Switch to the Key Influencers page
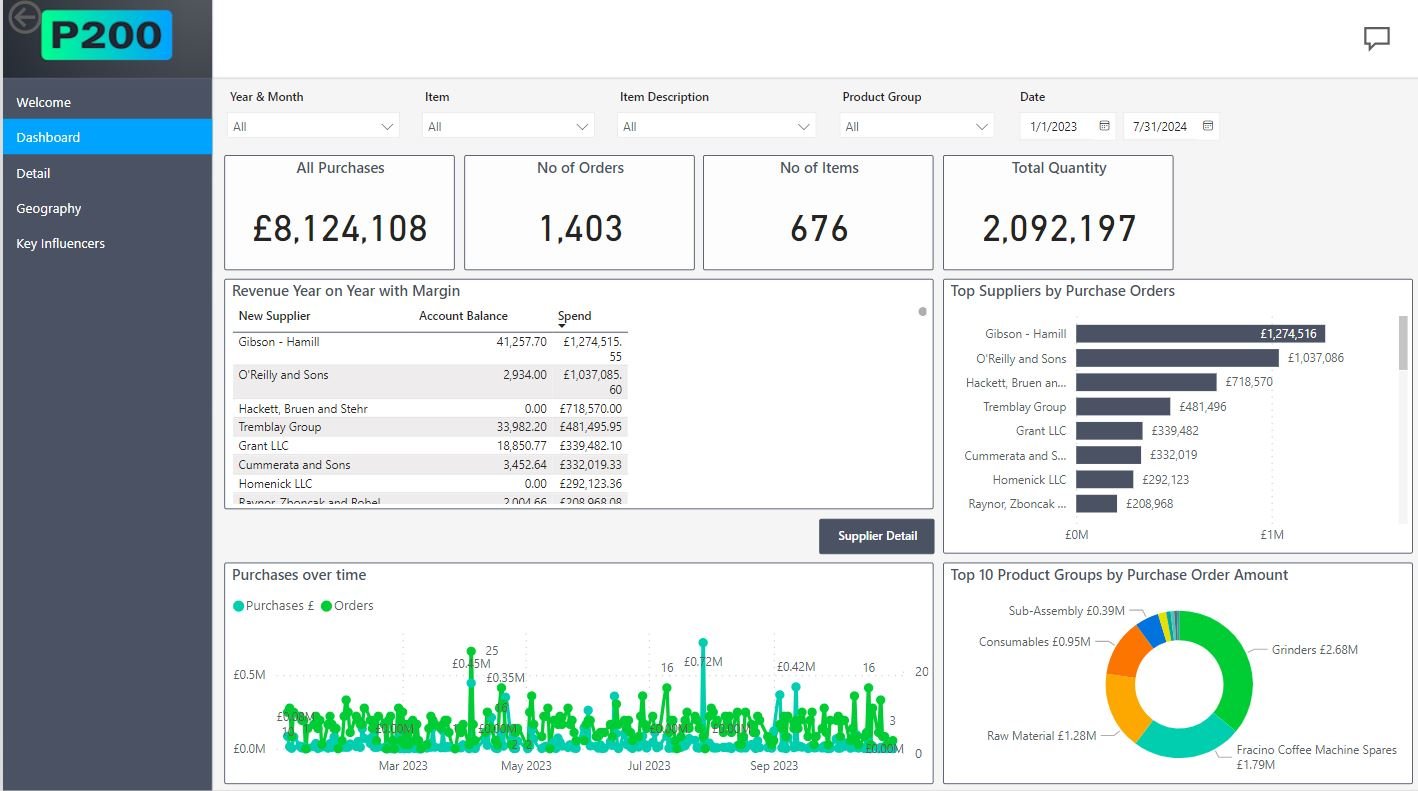1418x791 pixels. click(x=60, y=243)
